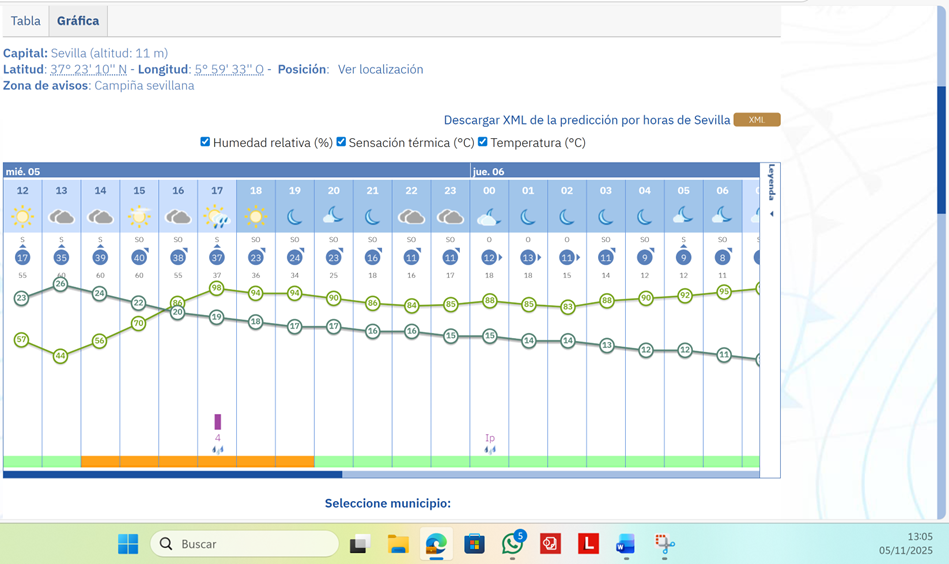Viewport: 949px width, 564px height.
Task: Open the Snipping Tool on the taskbar
Action: (x=665, y=543)
